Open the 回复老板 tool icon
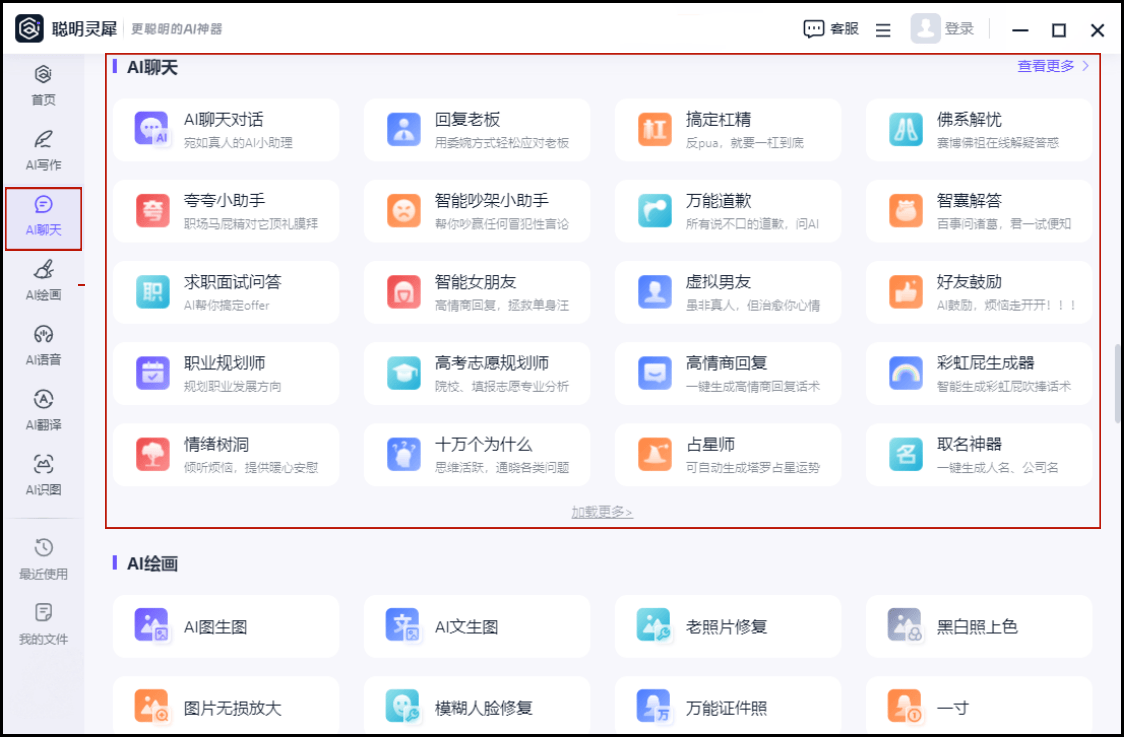This screenshot has width=1124, height=737. [404, 130]
